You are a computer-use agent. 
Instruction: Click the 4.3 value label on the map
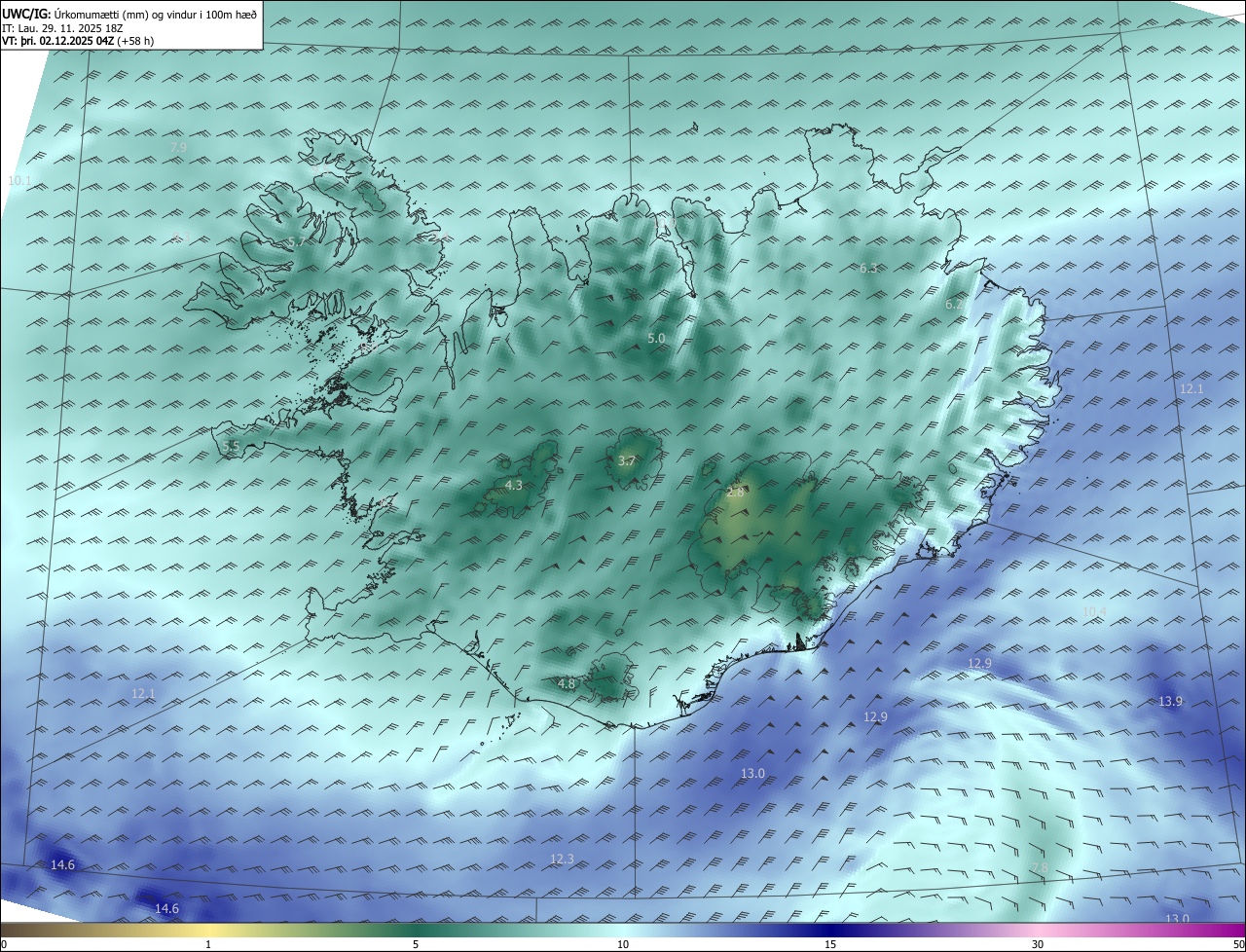[514, 485]
